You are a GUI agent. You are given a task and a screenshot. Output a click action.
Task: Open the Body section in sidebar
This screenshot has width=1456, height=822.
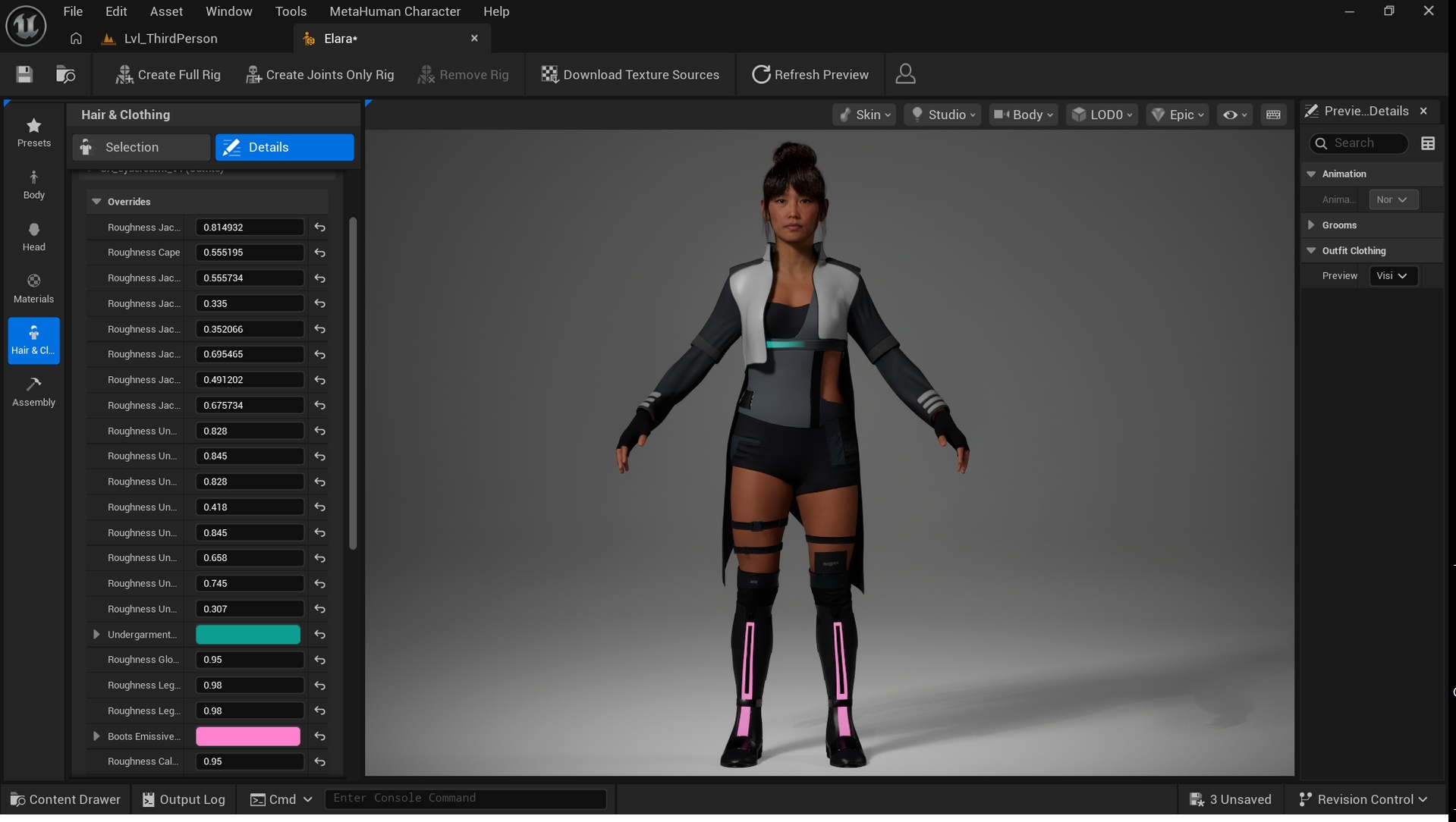click(x=34, y=185)
